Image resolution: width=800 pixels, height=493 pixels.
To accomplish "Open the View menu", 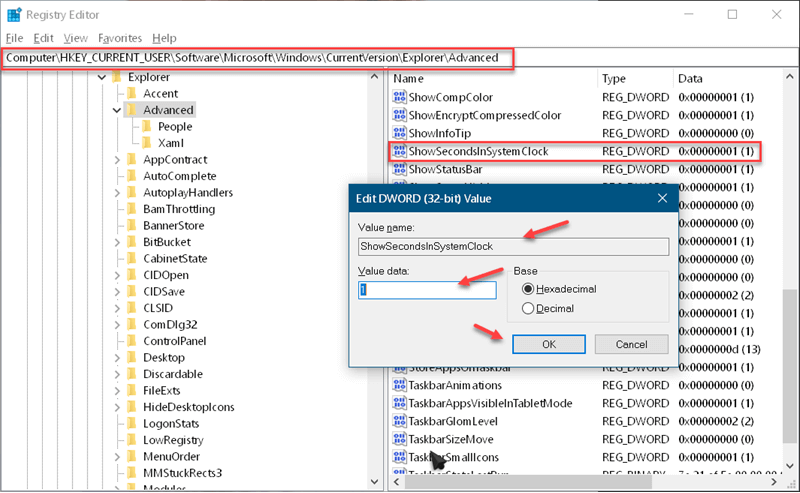I will point(76,38).
